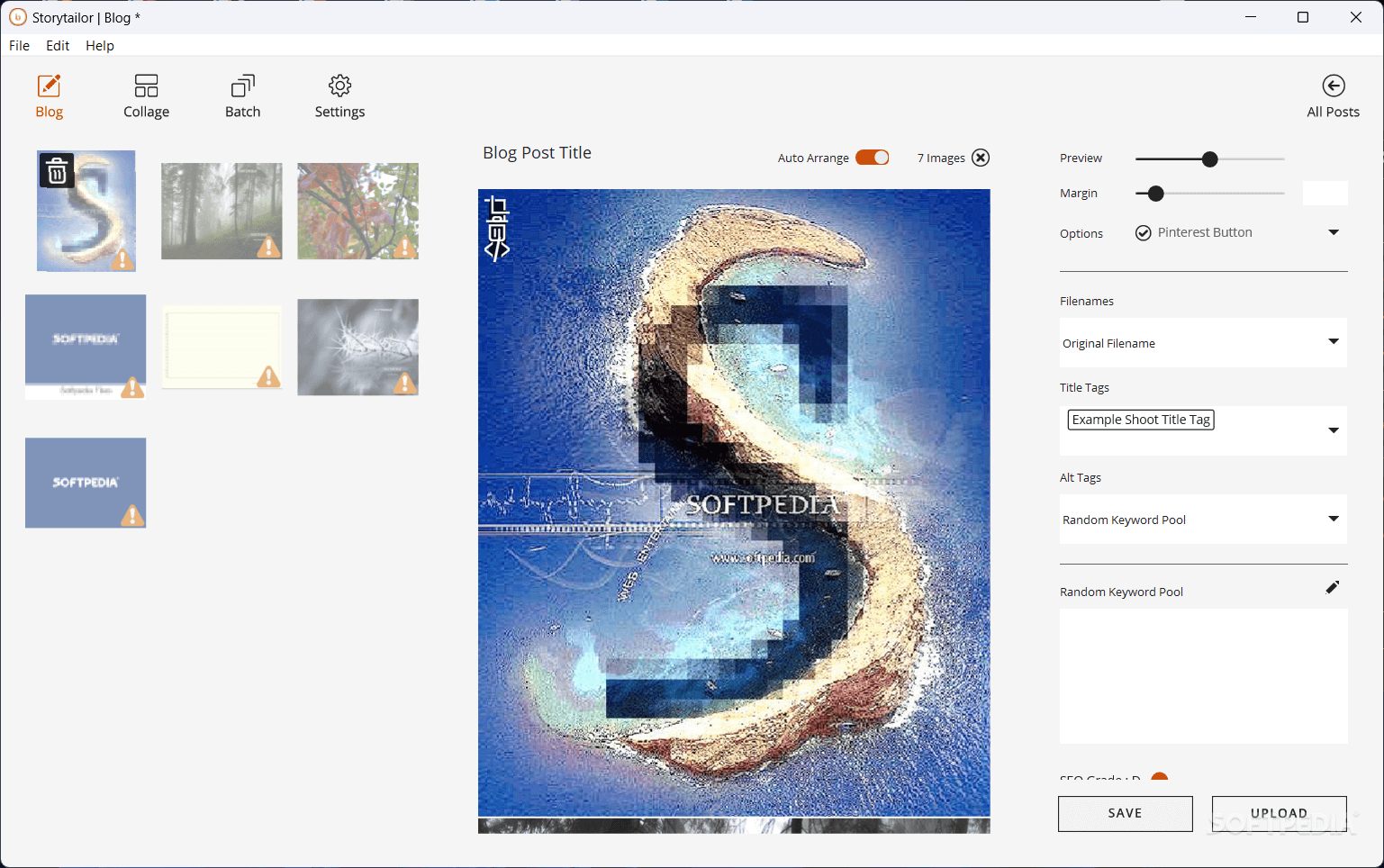Screen dimensions: 1384x868
Task: Click the SAVE button
Action: point(1125,813)
